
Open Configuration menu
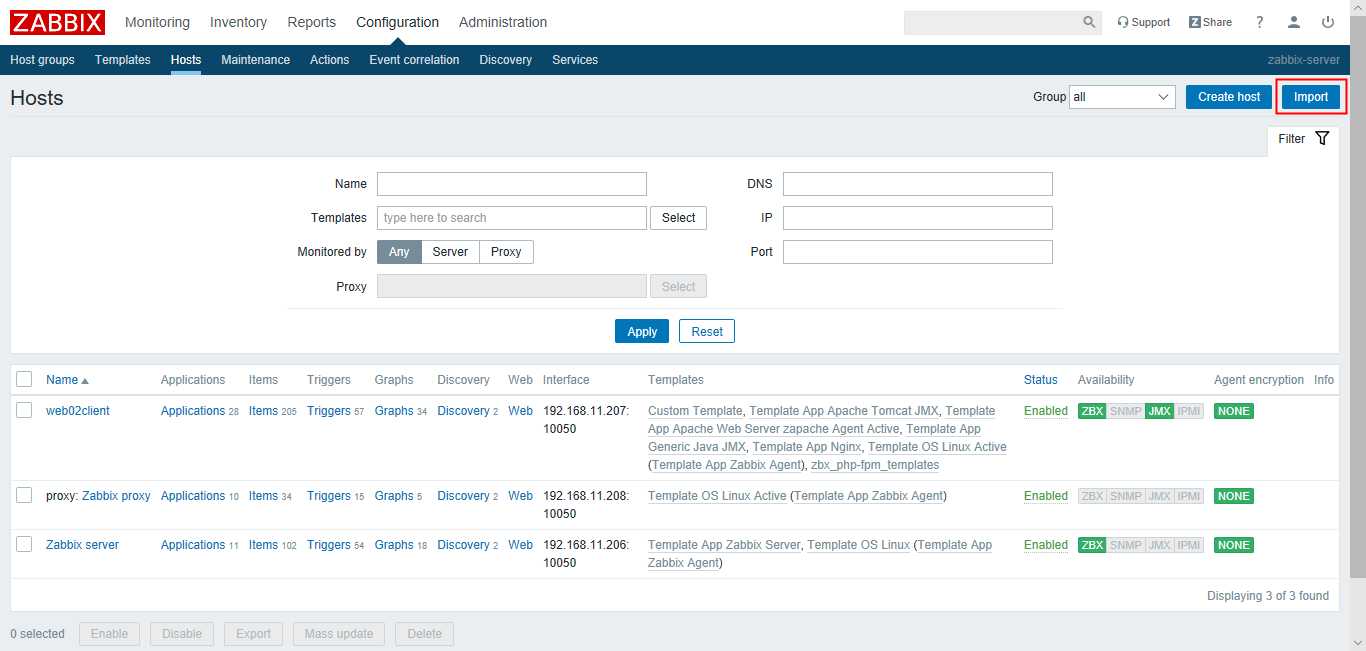pos(397,22)
